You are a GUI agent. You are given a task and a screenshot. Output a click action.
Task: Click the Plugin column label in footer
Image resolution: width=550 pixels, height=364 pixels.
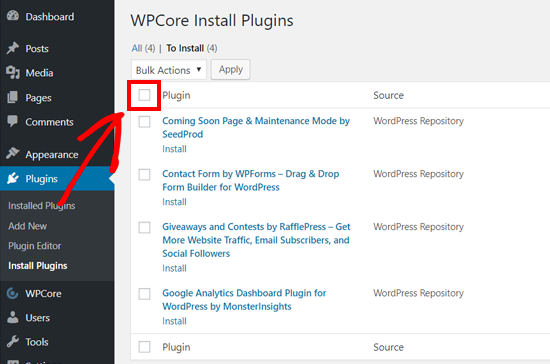(x=176, y=347)
